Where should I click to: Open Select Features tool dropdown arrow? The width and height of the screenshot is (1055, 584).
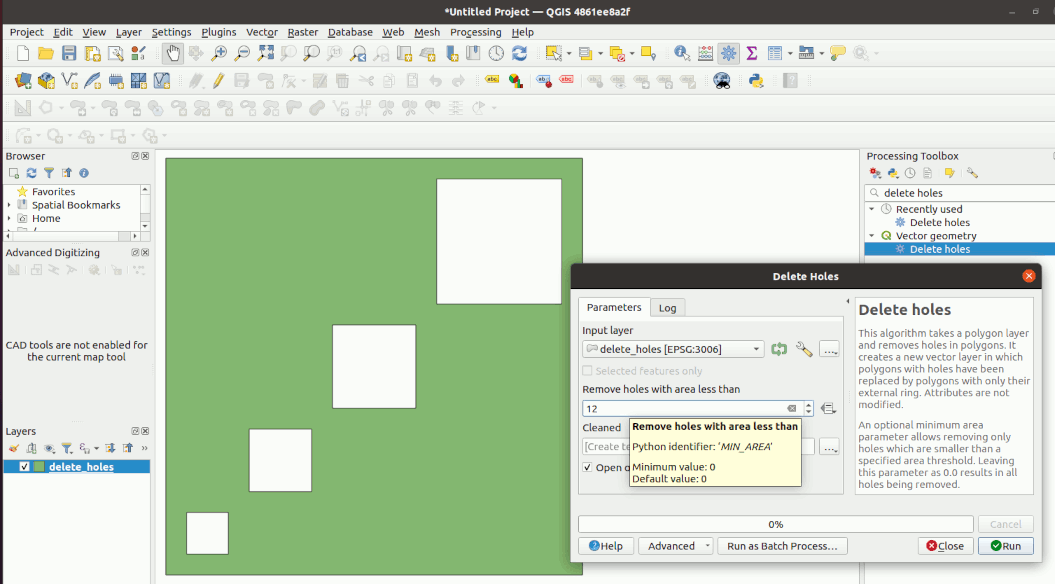point(569,53)
